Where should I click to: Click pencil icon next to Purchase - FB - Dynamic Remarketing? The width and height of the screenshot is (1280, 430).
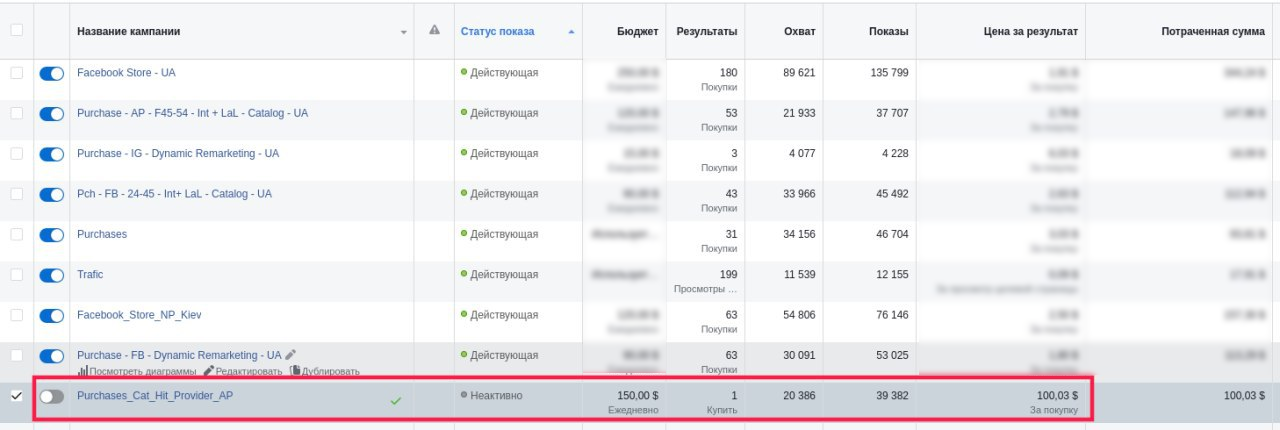click(x=291, y=355)
